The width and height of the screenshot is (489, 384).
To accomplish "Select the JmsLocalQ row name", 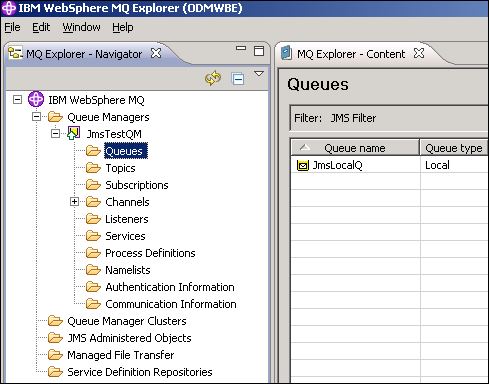I will tap(337, 165).
